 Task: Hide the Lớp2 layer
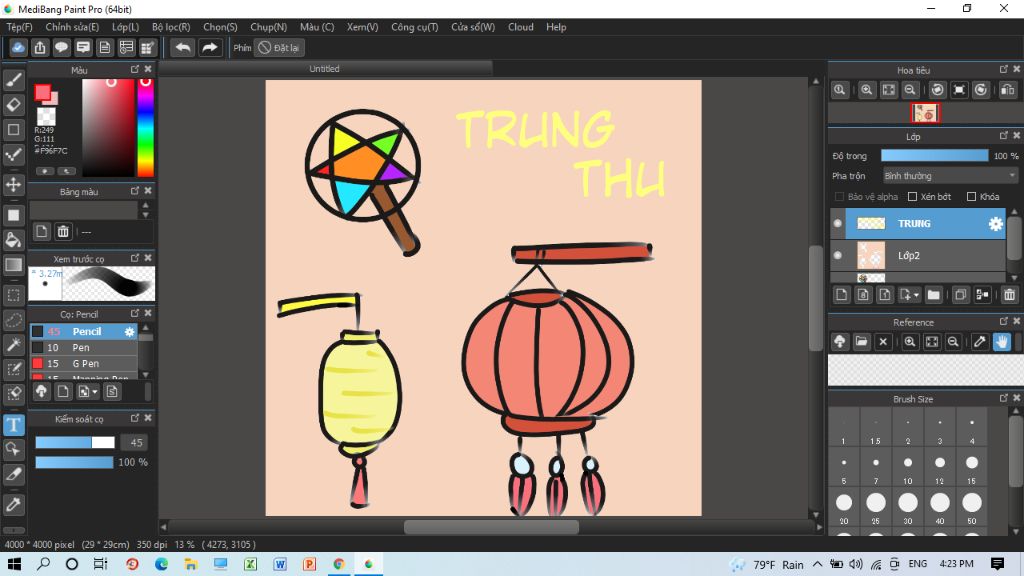point(838,255)
